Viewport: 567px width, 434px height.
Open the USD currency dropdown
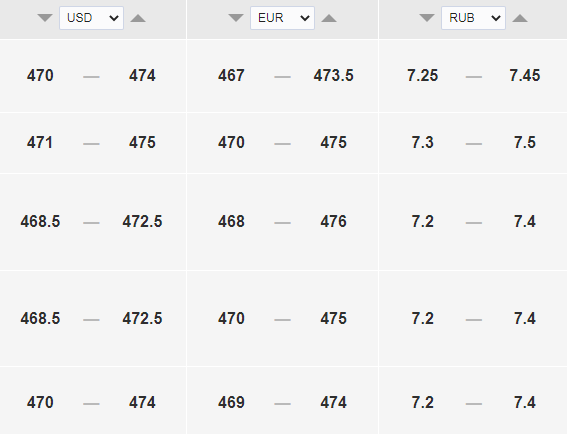[91, 18]
